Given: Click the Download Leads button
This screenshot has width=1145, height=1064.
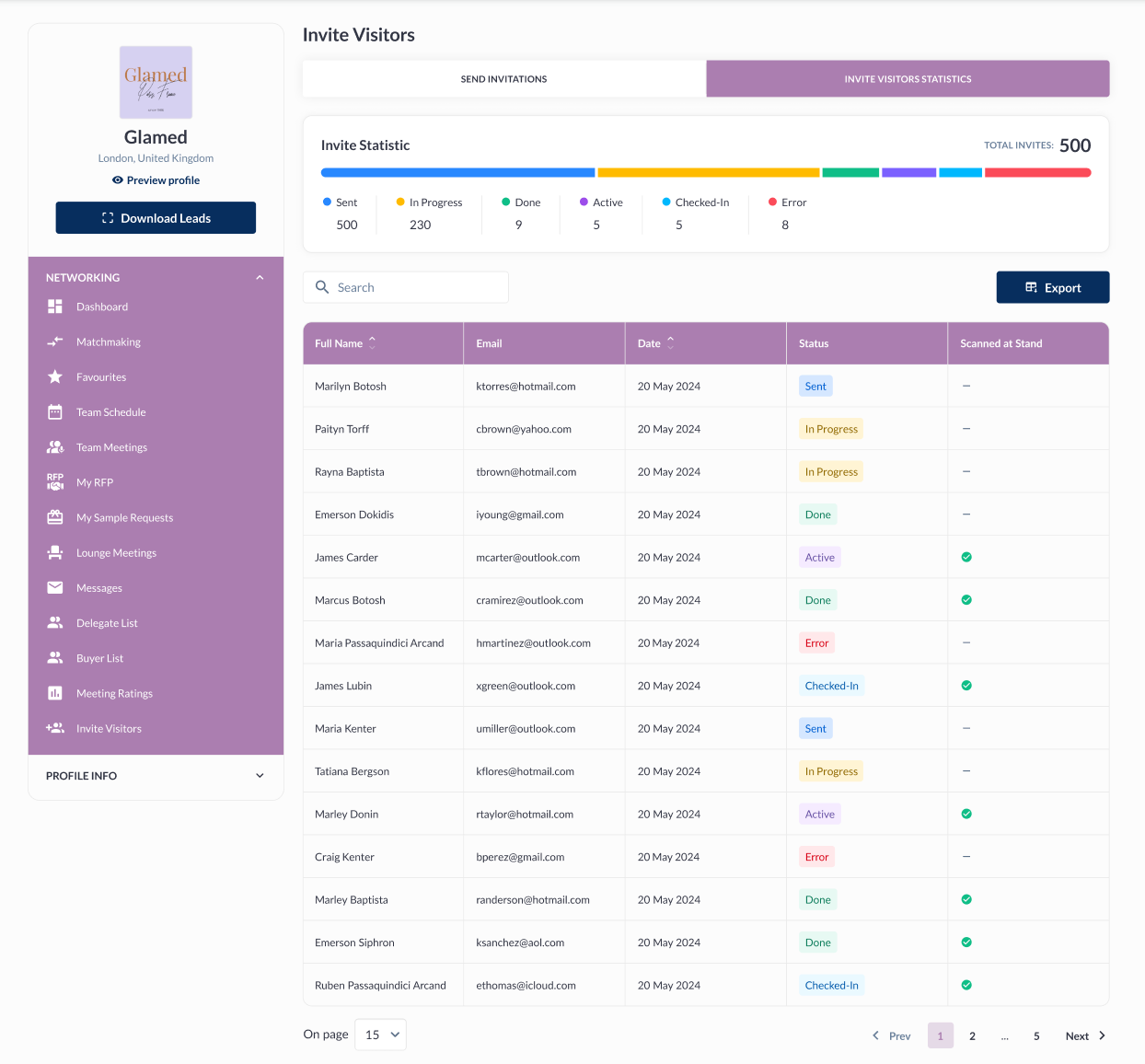Looking at the screenshot, I should 156,218.
